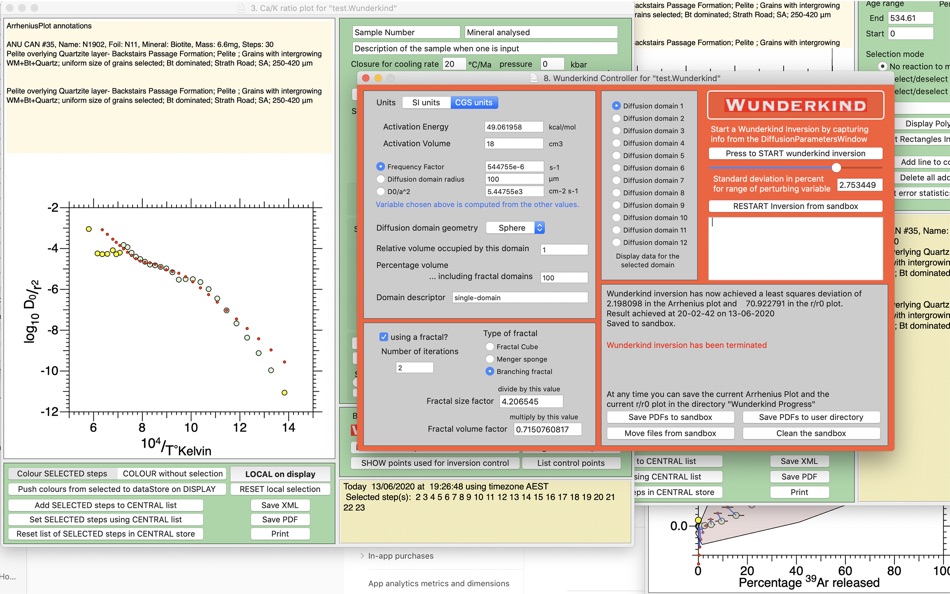950x594 pixels.
Task: Select Diffusion domain 12 radio
Action: click(616, 242)
